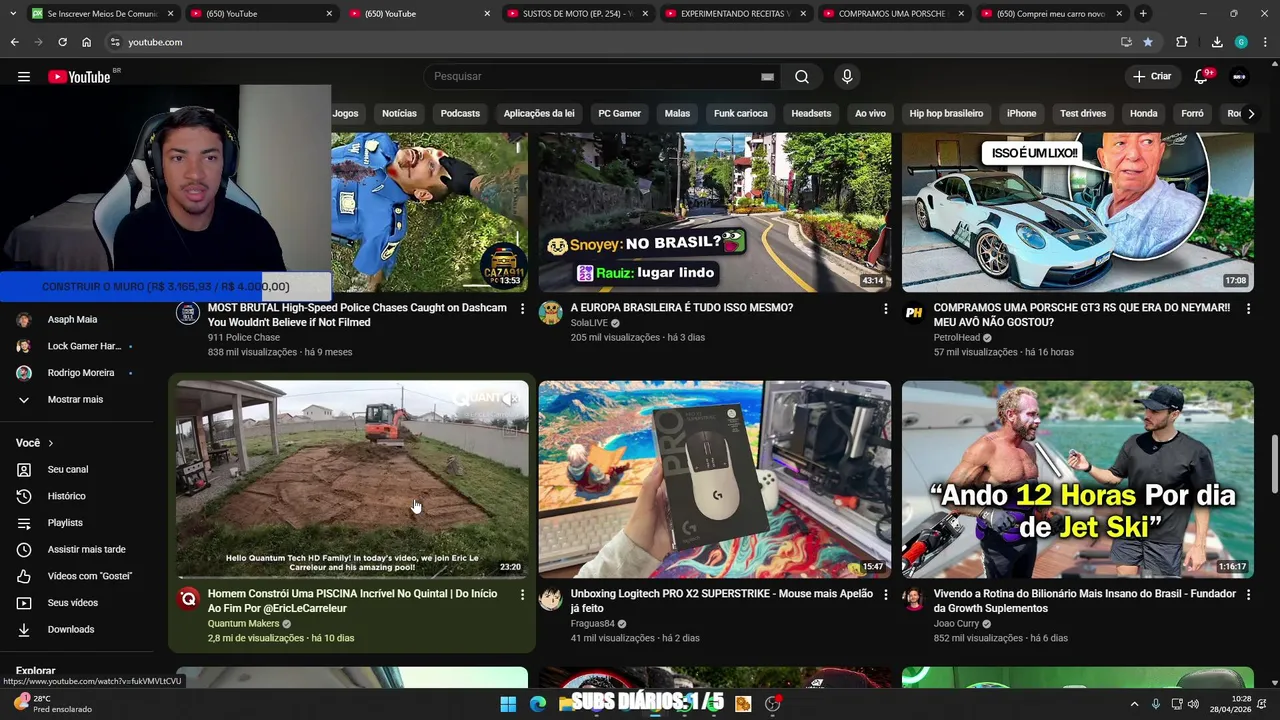Open more options for the Logitech unboxing video
Viewport: 1280px width, 720px height.
point(885,595)
